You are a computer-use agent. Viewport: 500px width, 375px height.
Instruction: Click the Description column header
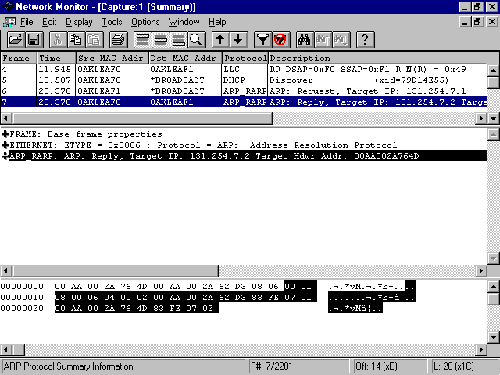(378, 58)
